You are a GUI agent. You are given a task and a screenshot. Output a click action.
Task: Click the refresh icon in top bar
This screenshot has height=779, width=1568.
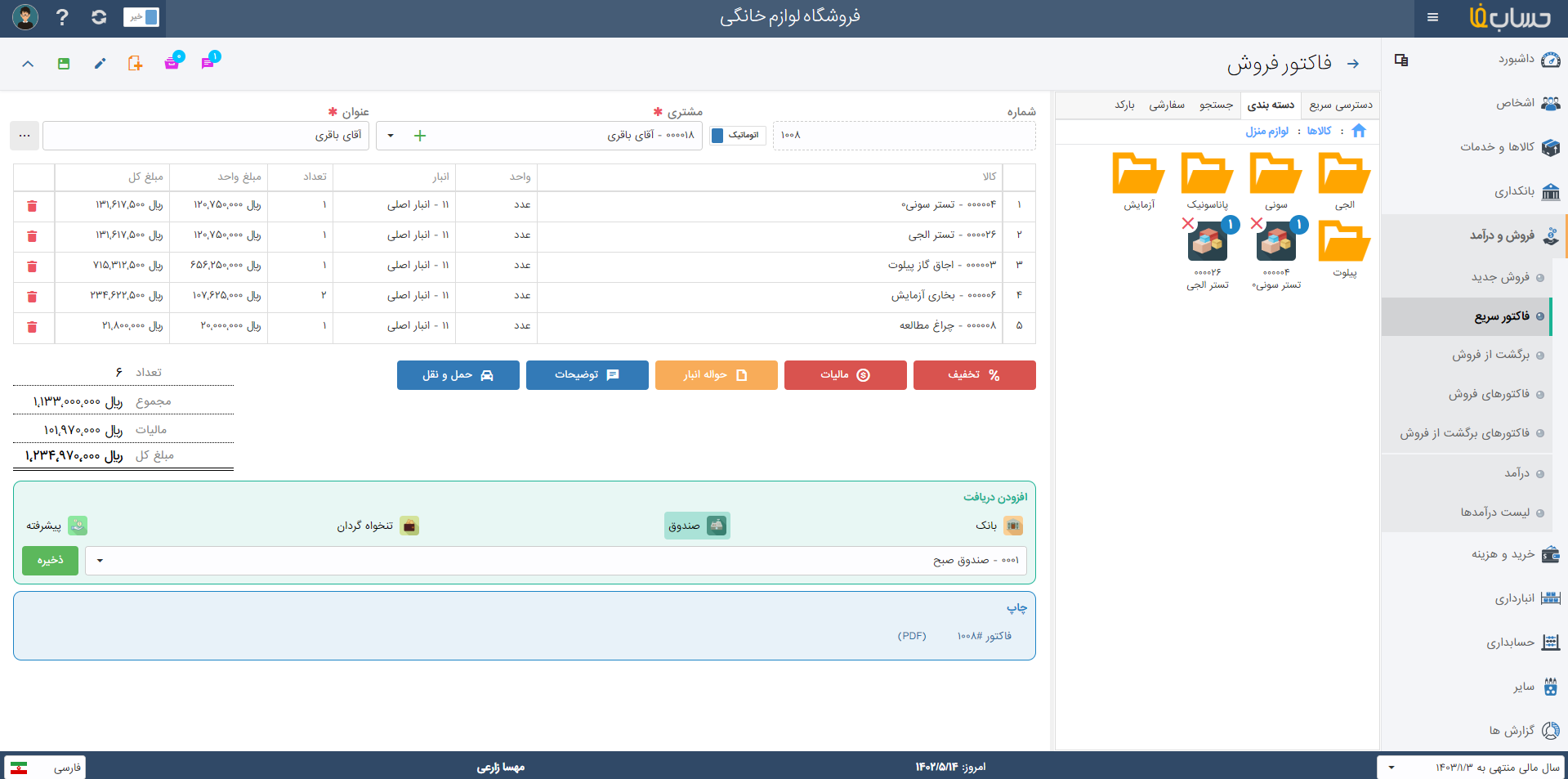click(99, 17)
